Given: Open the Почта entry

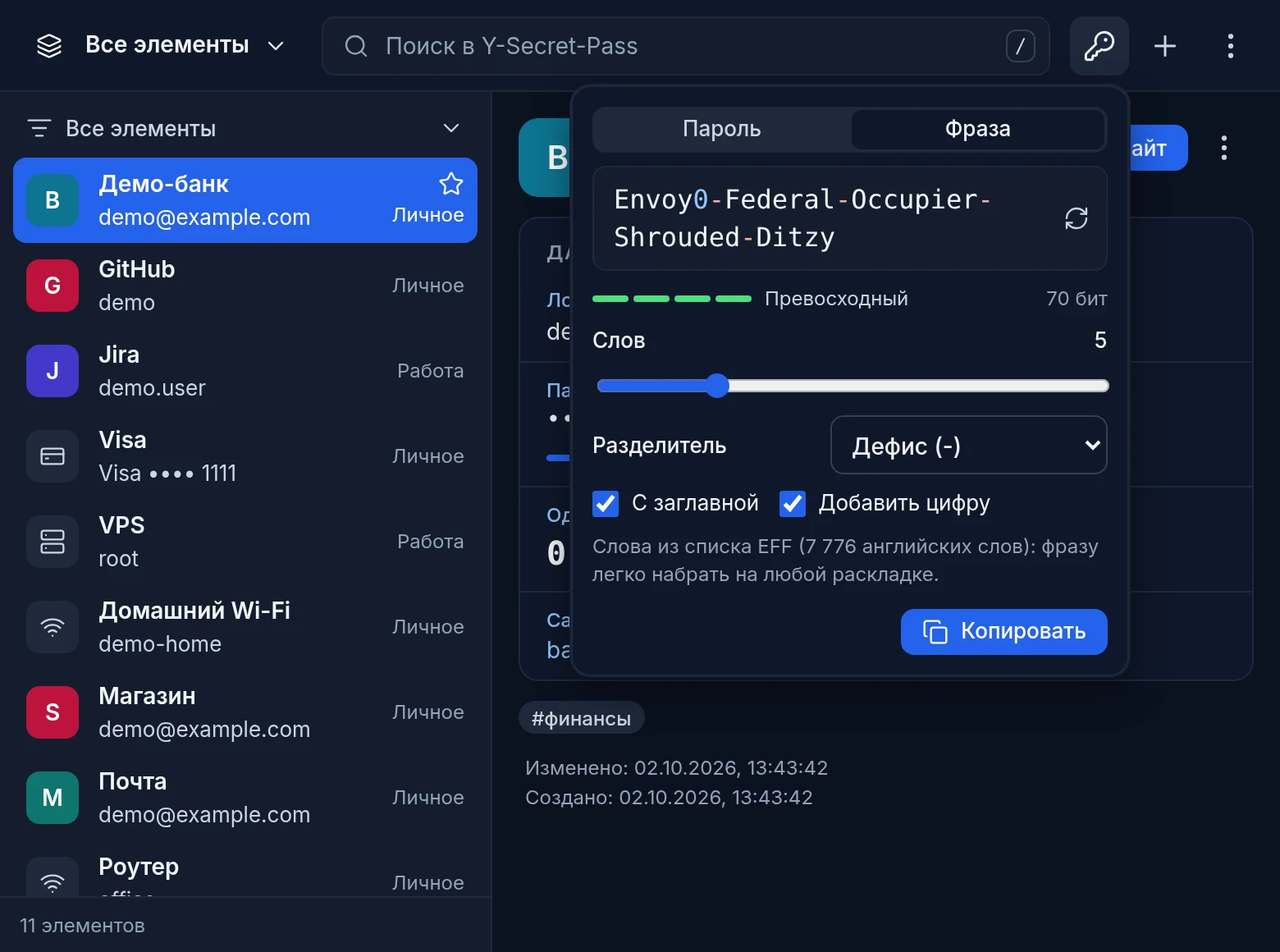Looking at the screenshot, I should coord(245,798).
